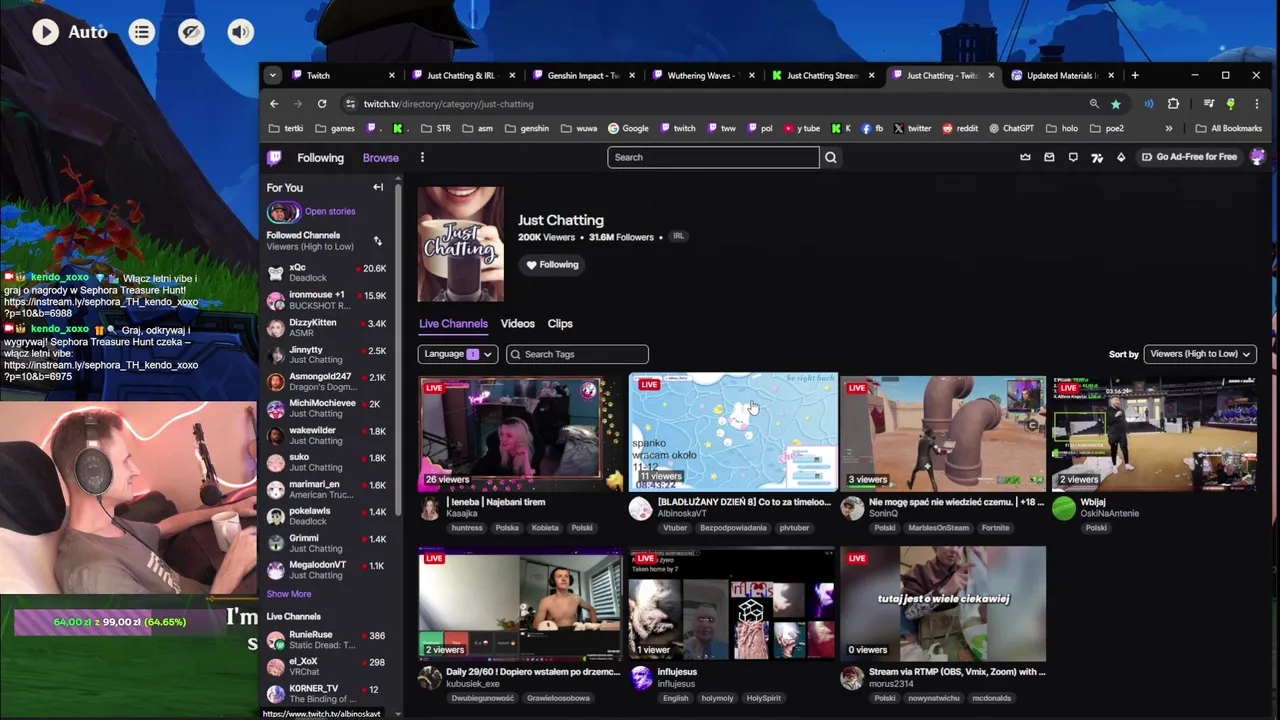1280x720 pixels.
Task: Toggle the crossed-eye visibility overlay icon
Action: coord(191,32)
